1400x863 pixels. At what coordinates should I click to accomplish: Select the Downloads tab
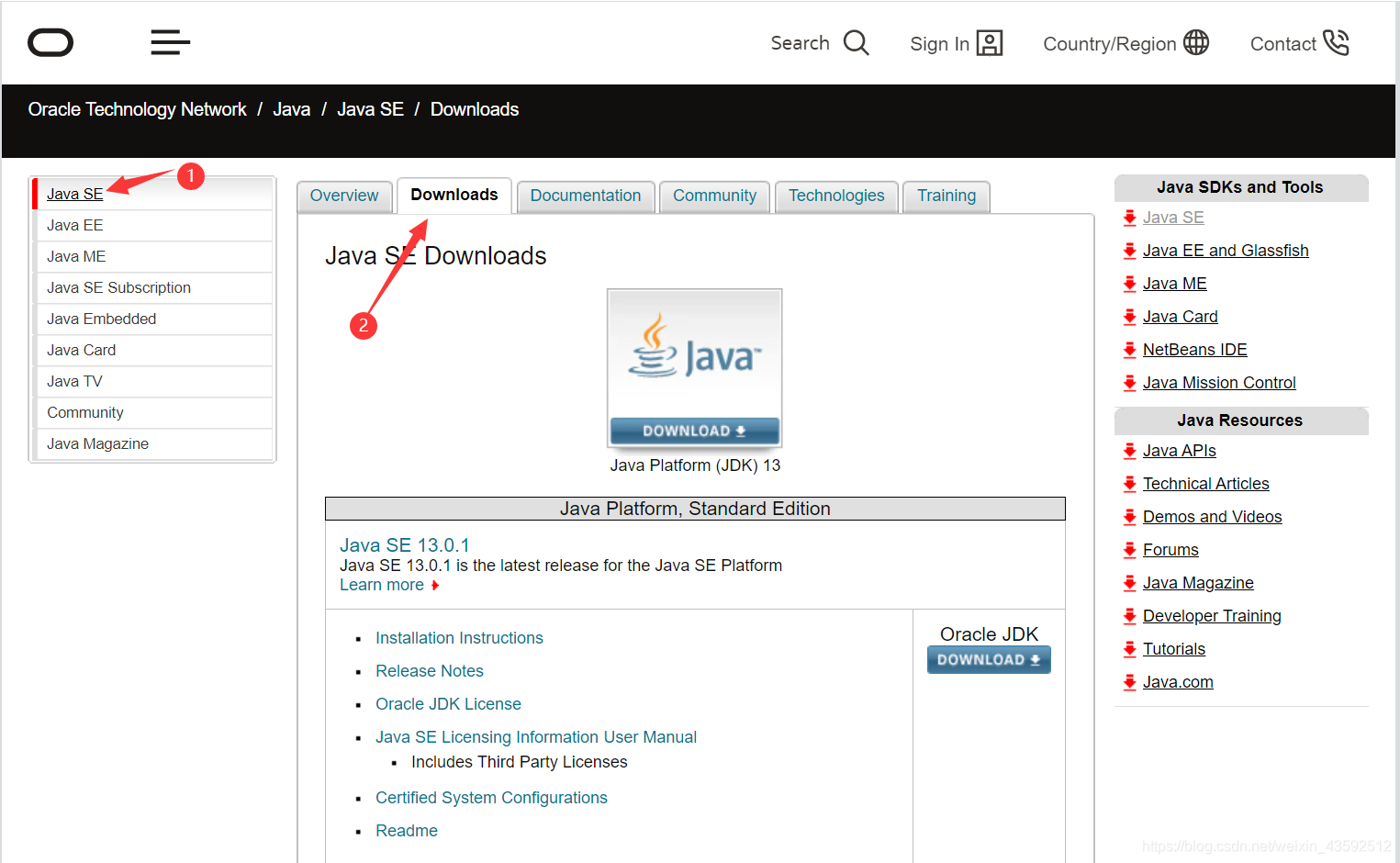coord(454,195)
